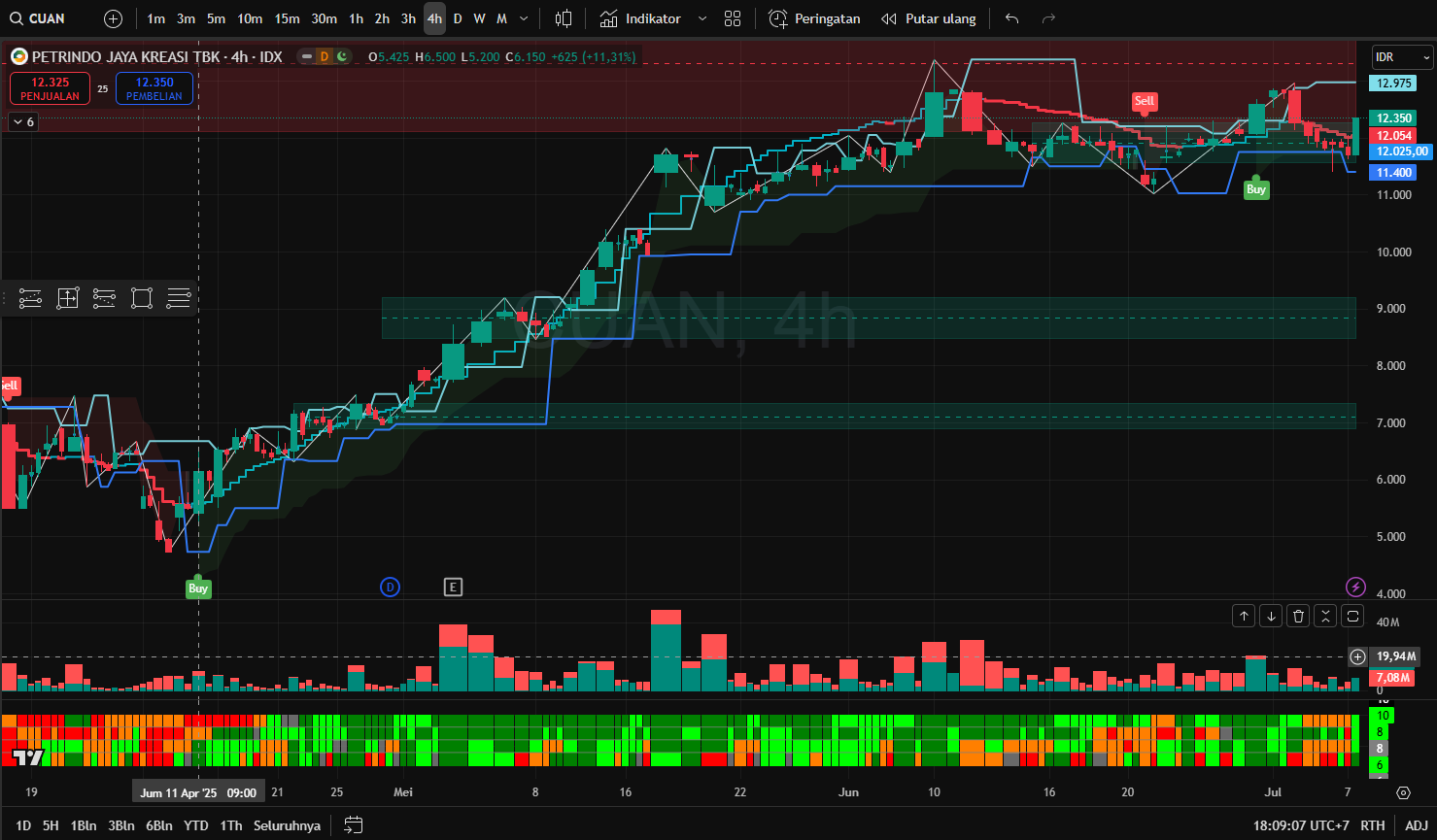Open timezone menu showing 18:09:07 UTC+7
The height and width of the screenshot is (840, 1437).
[x=1301, y=825]
